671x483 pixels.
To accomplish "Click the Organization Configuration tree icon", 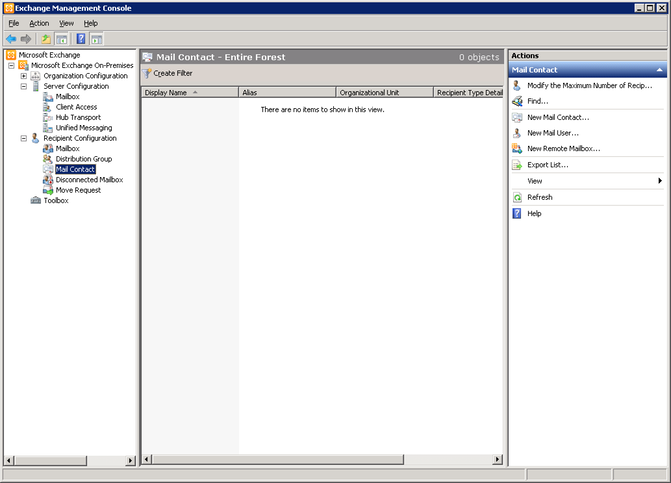I will pyautogui.click(x=36, y=76).
